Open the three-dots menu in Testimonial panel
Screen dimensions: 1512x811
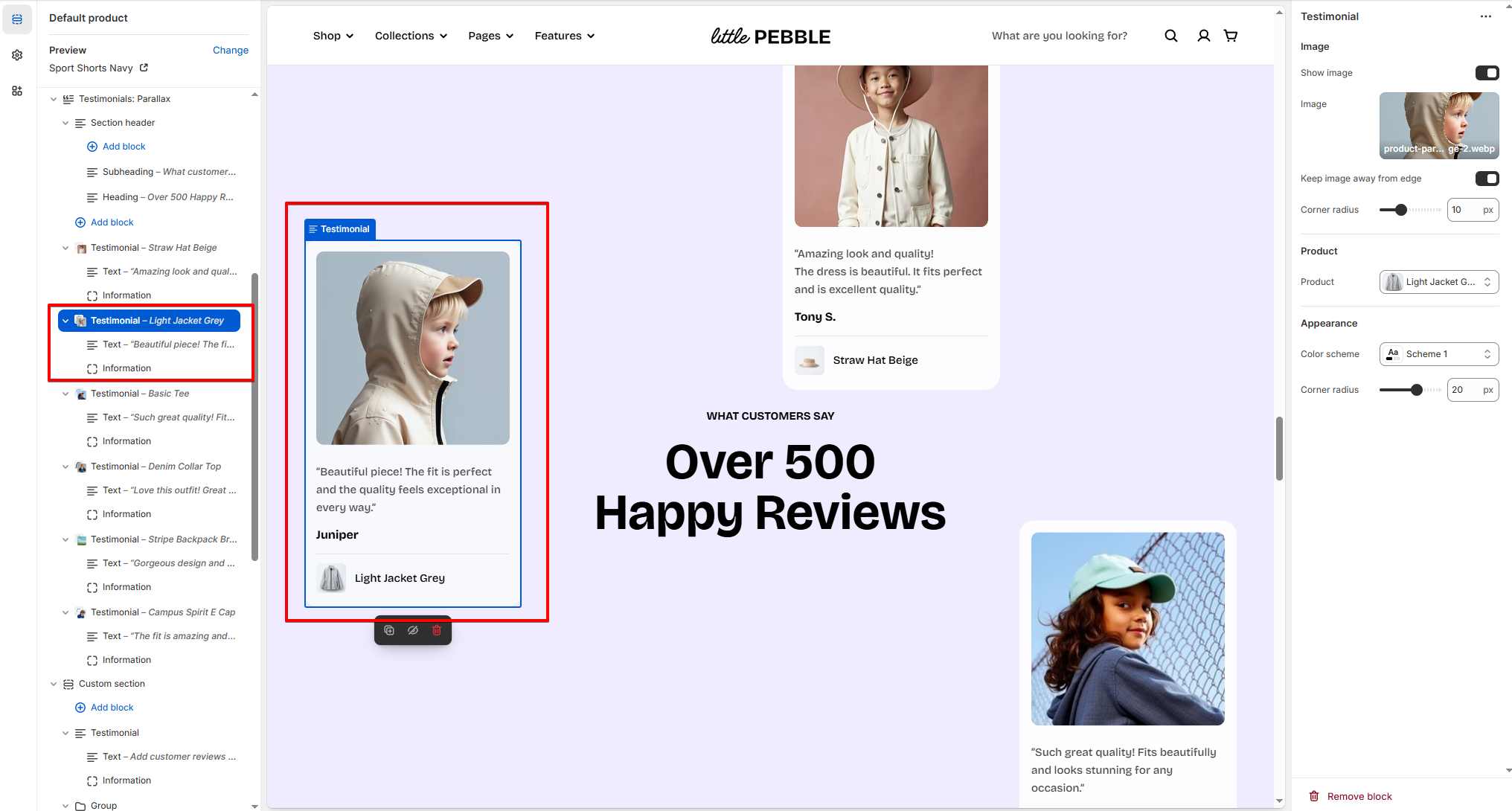[1485, 16]
